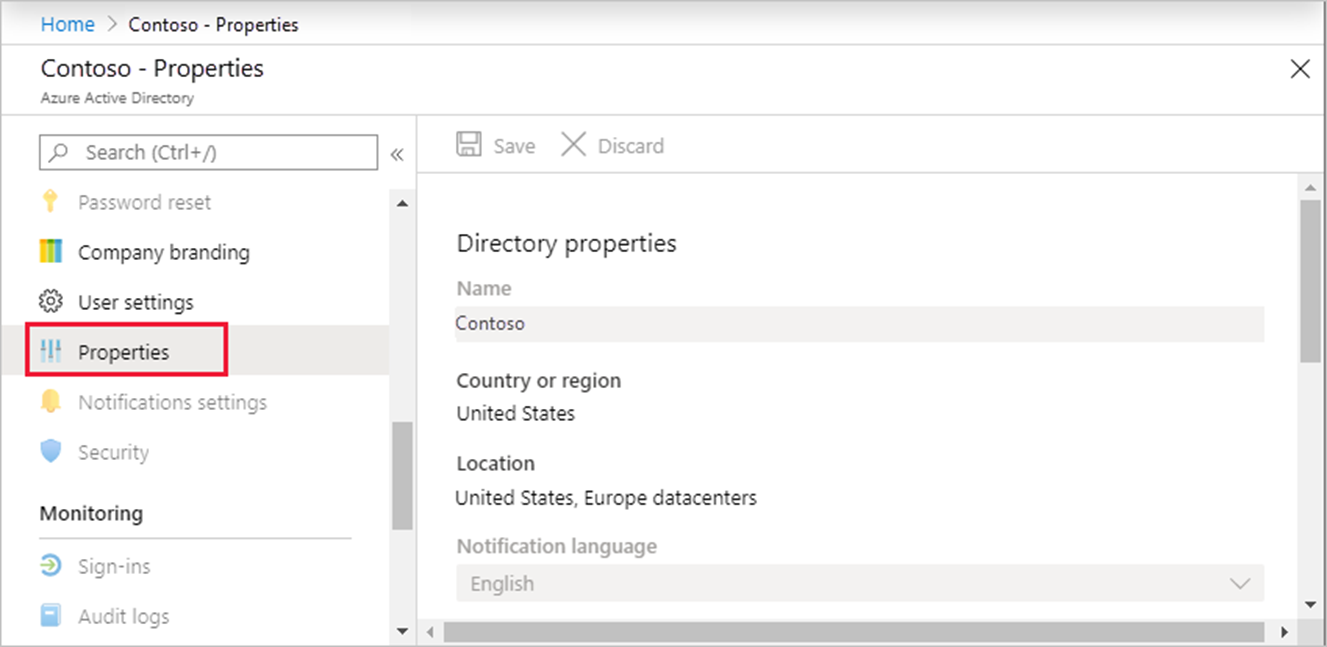Click the Company branding icon
This screenshot has width=1327, height=647.
(50, 252)
